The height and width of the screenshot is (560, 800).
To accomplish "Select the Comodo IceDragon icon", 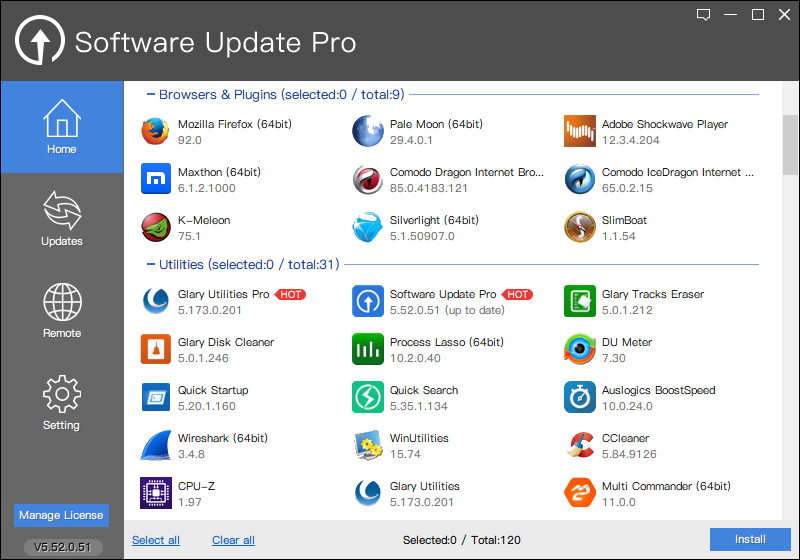I will pos(580,179).
